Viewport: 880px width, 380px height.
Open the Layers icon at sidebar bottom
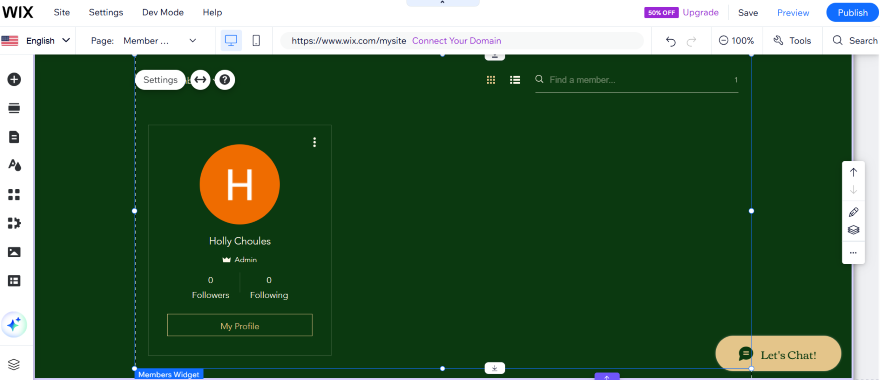[14, 364]
